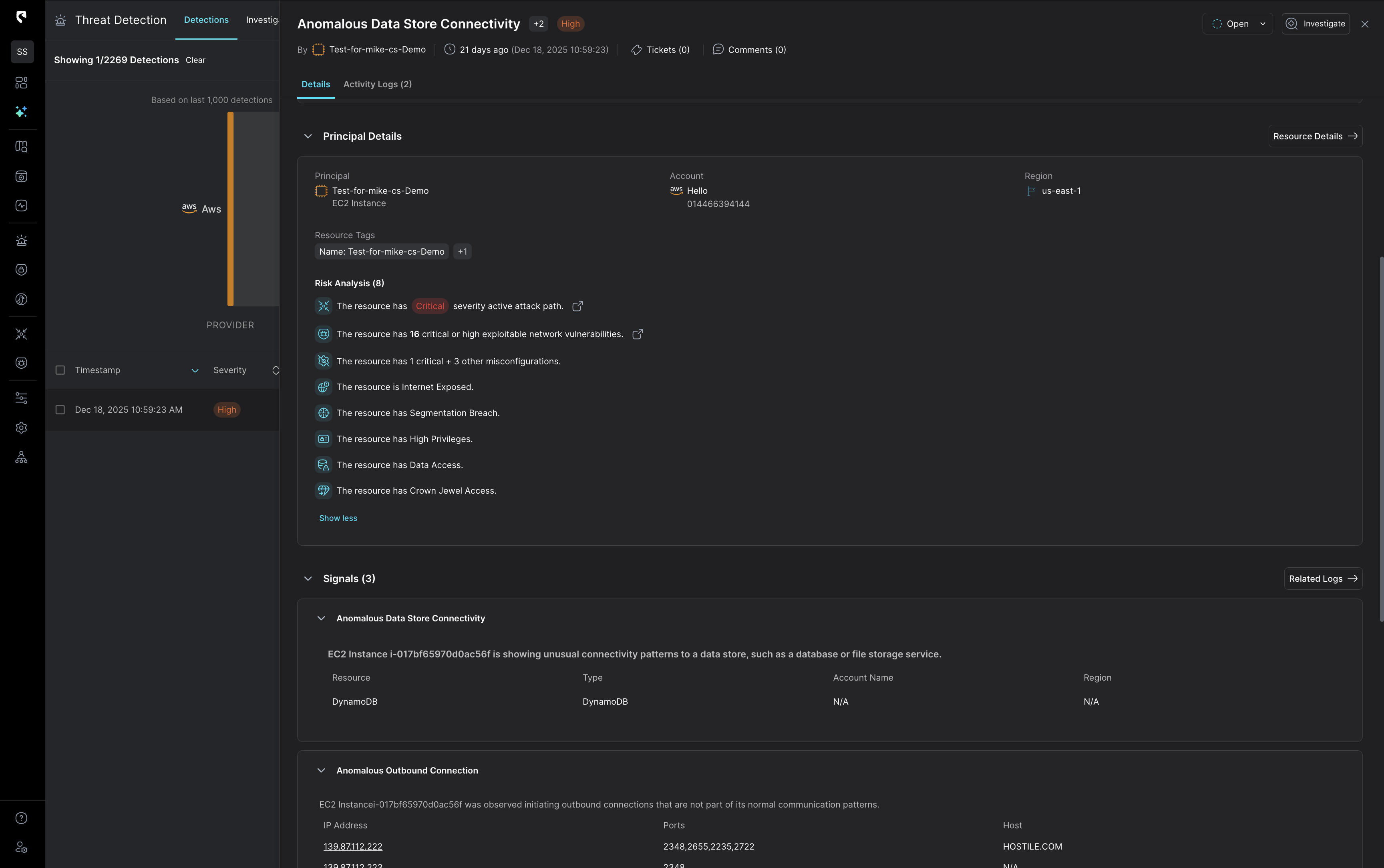Open external link for network vulnerabilities
Viewport: 1384px width, 868px height.
637,334
